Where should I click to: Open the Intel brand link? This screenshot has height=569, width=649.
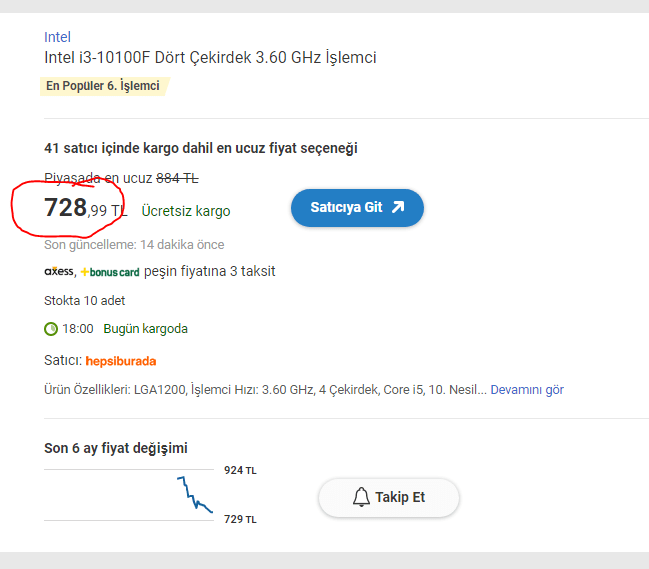pos(57,37)
